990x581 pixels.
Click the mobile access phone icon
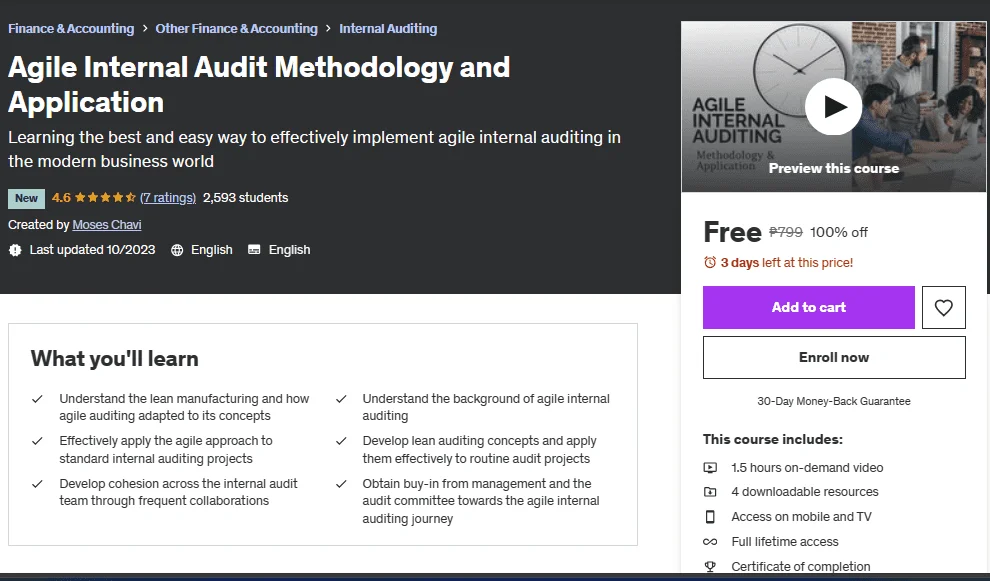(710, 517)
